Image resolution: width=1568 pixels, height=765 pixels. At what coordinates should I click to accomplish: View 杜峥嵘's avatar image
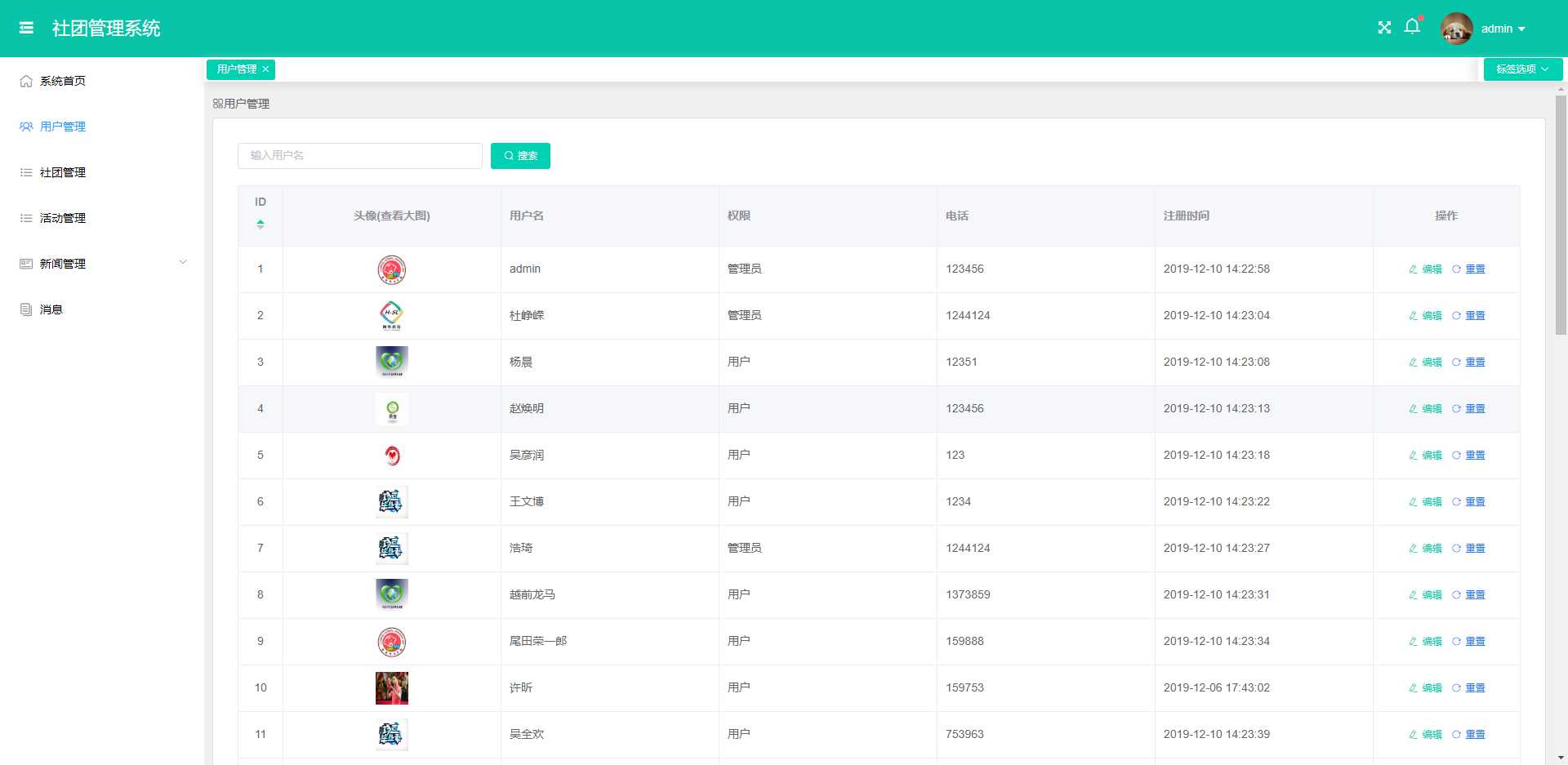(392, 316)
